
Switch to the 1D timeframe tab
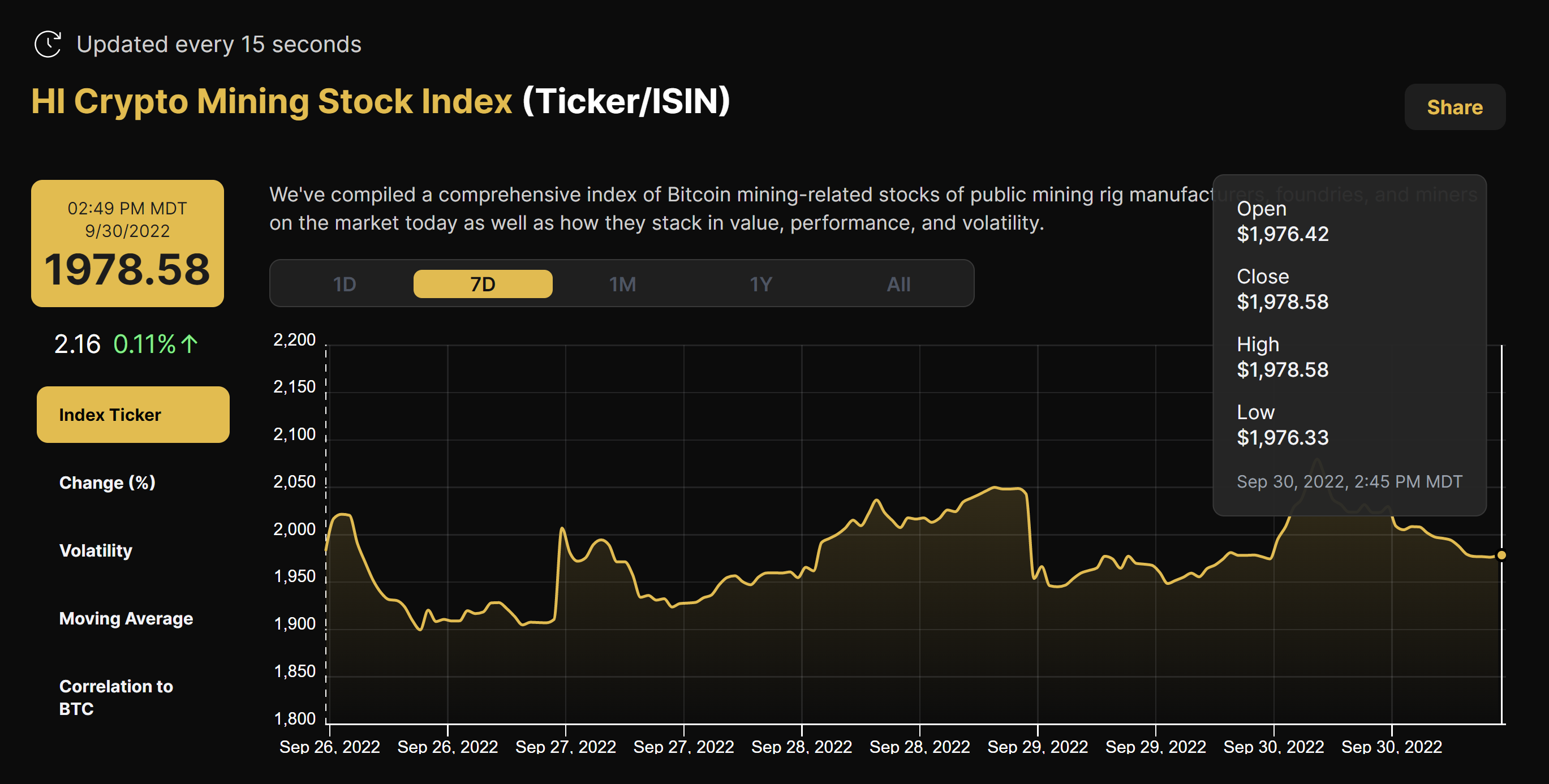tap(345, 283)
